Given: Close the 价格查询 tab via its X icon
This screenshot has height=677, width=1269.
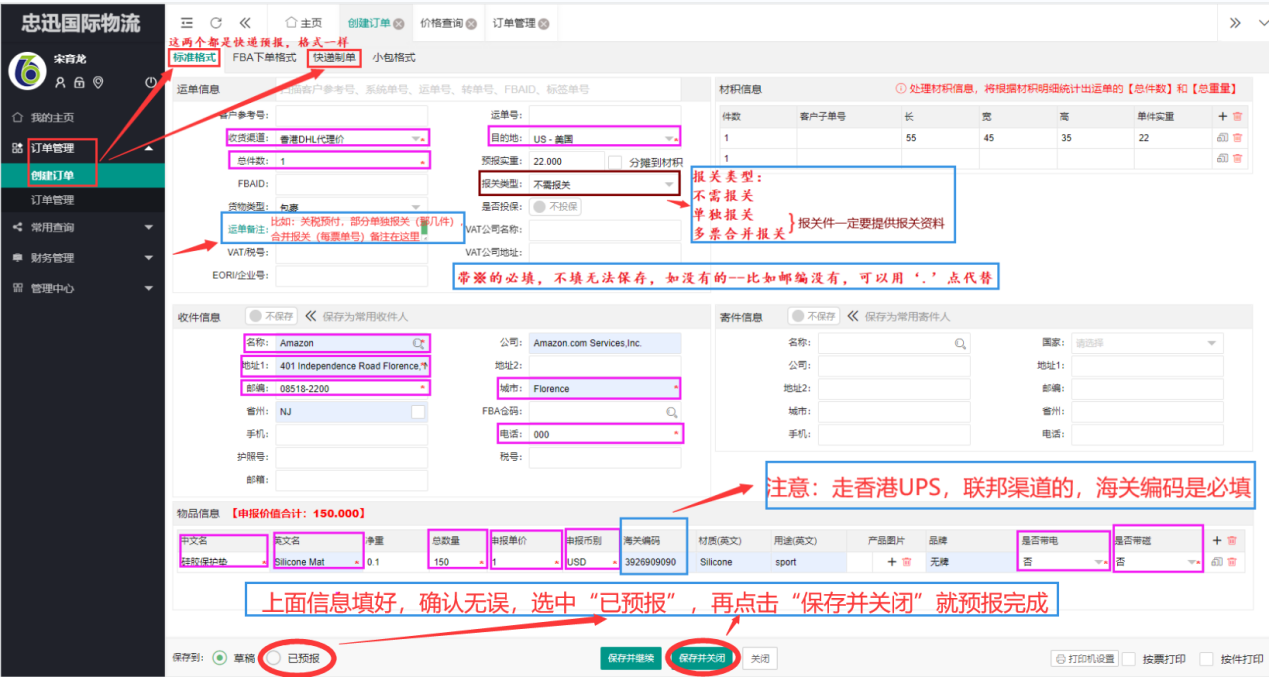Looking at the screenshot, I should coord(471,23).
